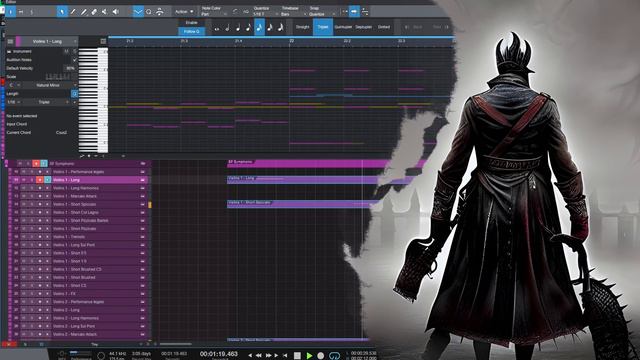
Task: Click the Enable quantize button
Action: pyautogui.click(x=191, y=23)
